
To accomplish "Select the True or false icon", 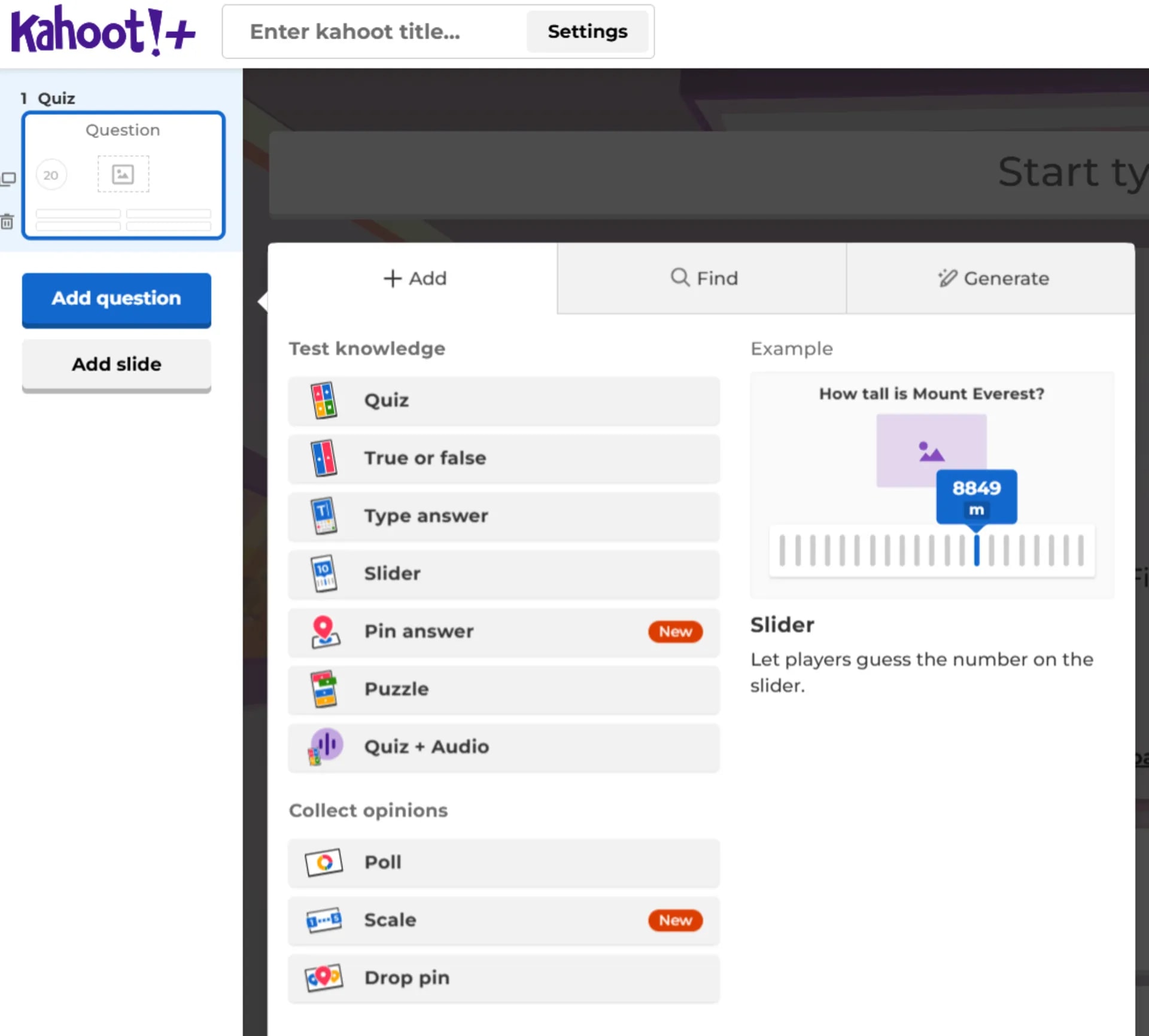I will coord(324,458).
